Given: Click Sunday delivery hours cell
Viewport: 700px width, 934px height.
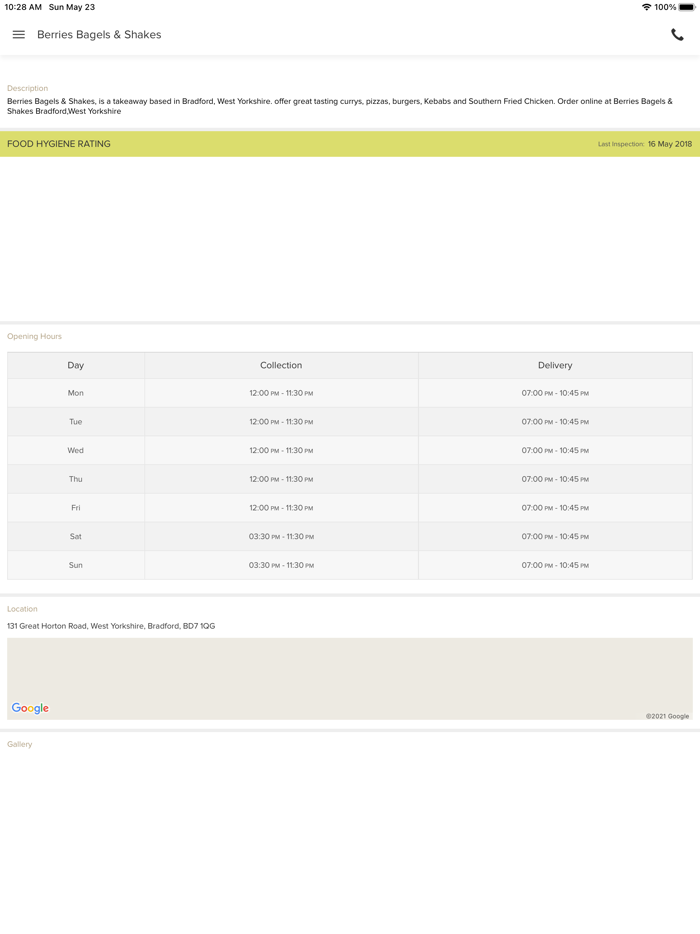Looking at the screenshot, I should coord(555,565).
